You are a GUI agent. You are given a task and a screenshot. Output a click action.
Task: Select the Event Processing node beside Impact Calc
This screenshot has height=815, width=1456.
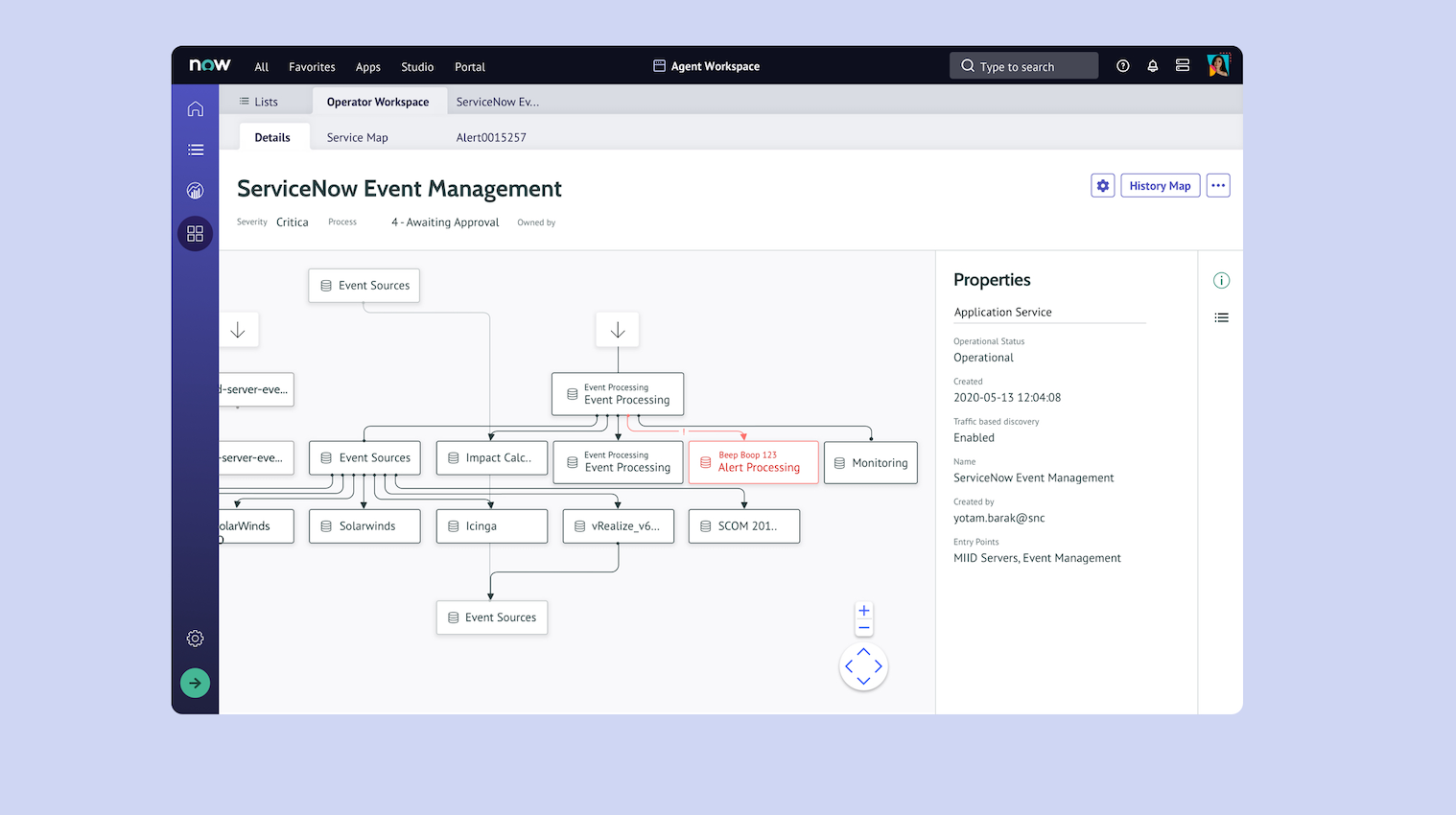point(619,462)
